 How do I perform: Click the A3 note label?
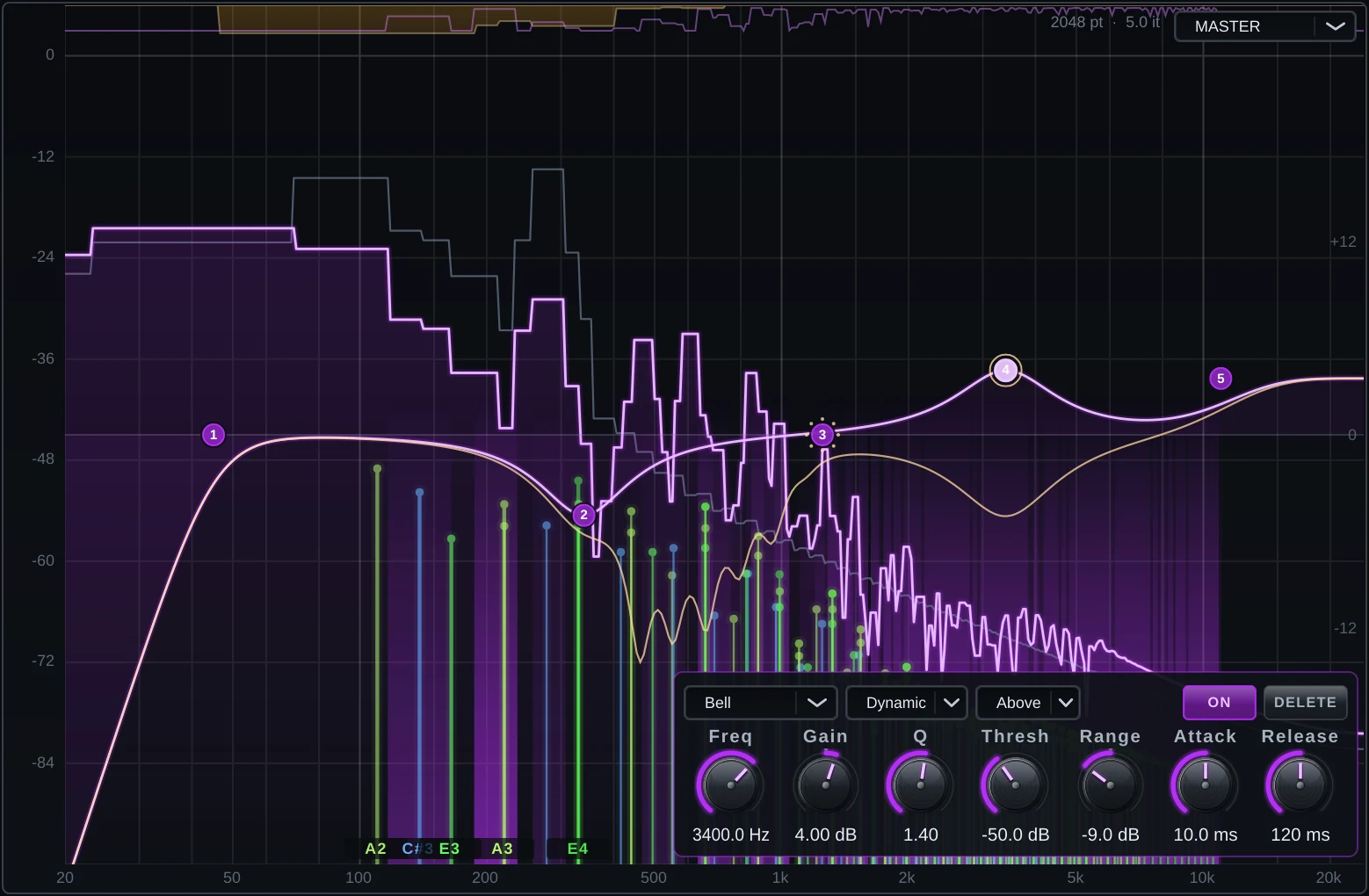pyautogui.click(x=502, y=849)
